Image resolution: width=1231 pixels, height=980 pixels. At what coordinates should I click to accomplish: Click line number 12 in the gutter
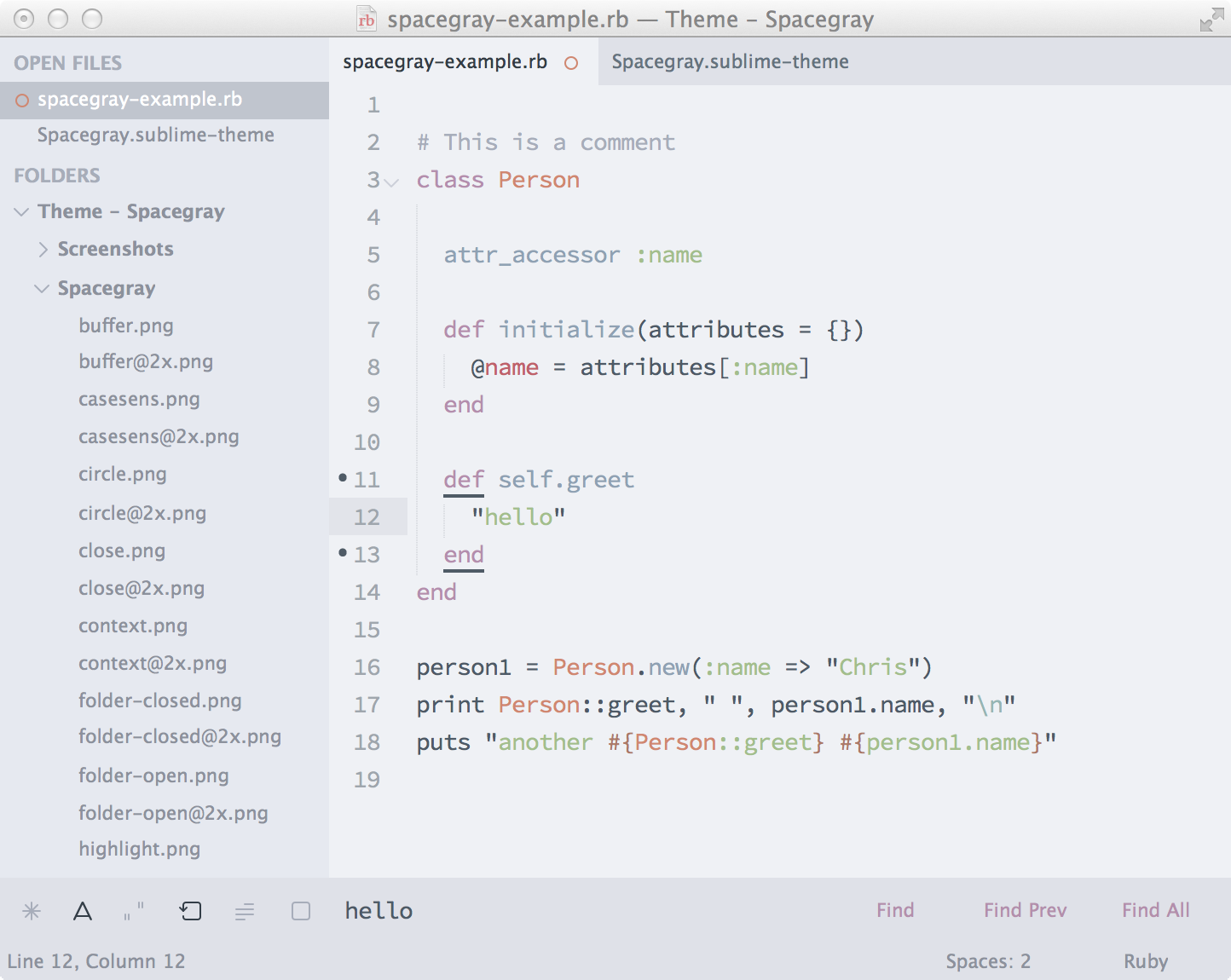pos(367,517)
